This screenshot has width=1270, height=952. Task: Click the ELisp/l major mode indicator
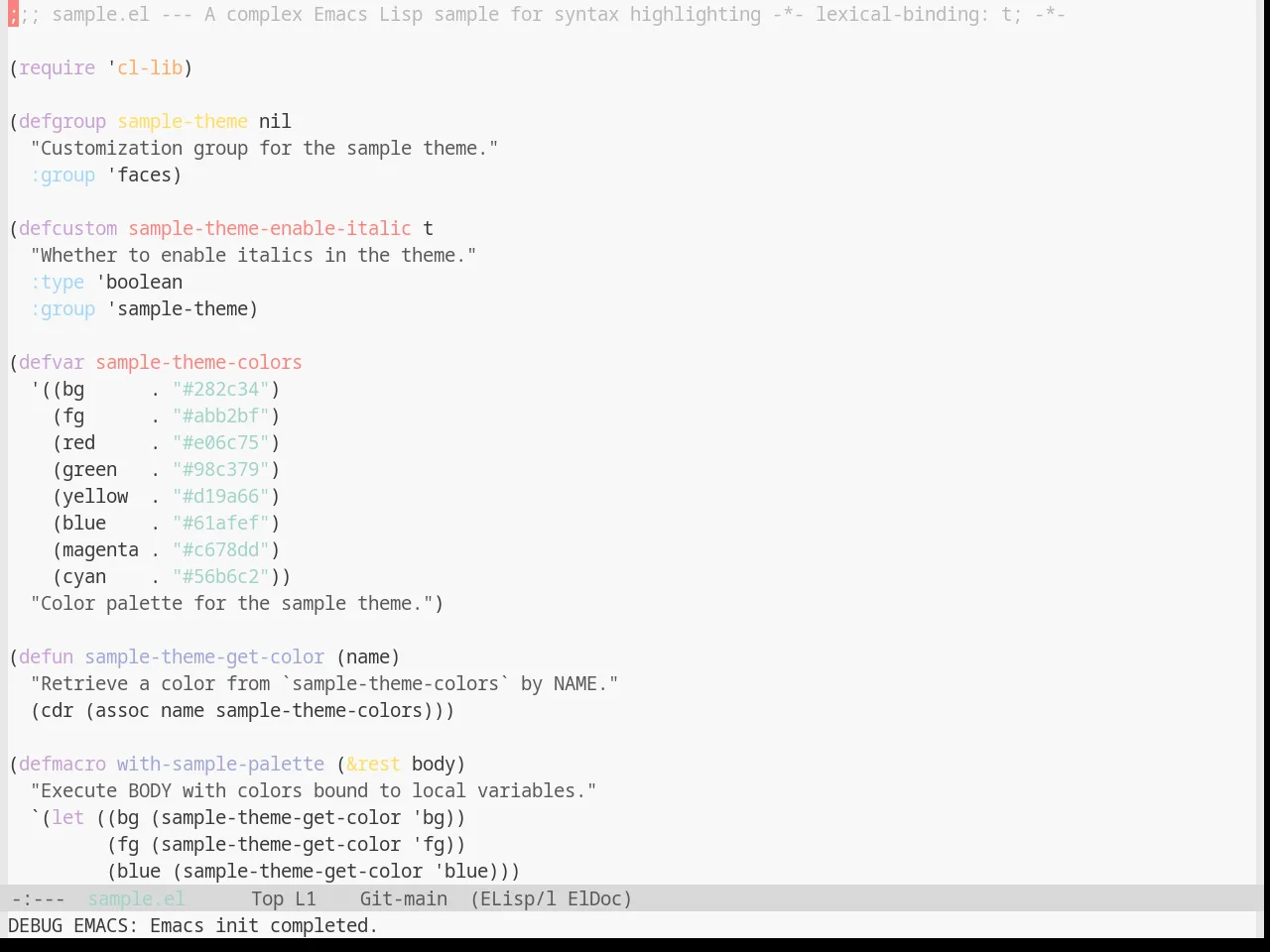513,898
